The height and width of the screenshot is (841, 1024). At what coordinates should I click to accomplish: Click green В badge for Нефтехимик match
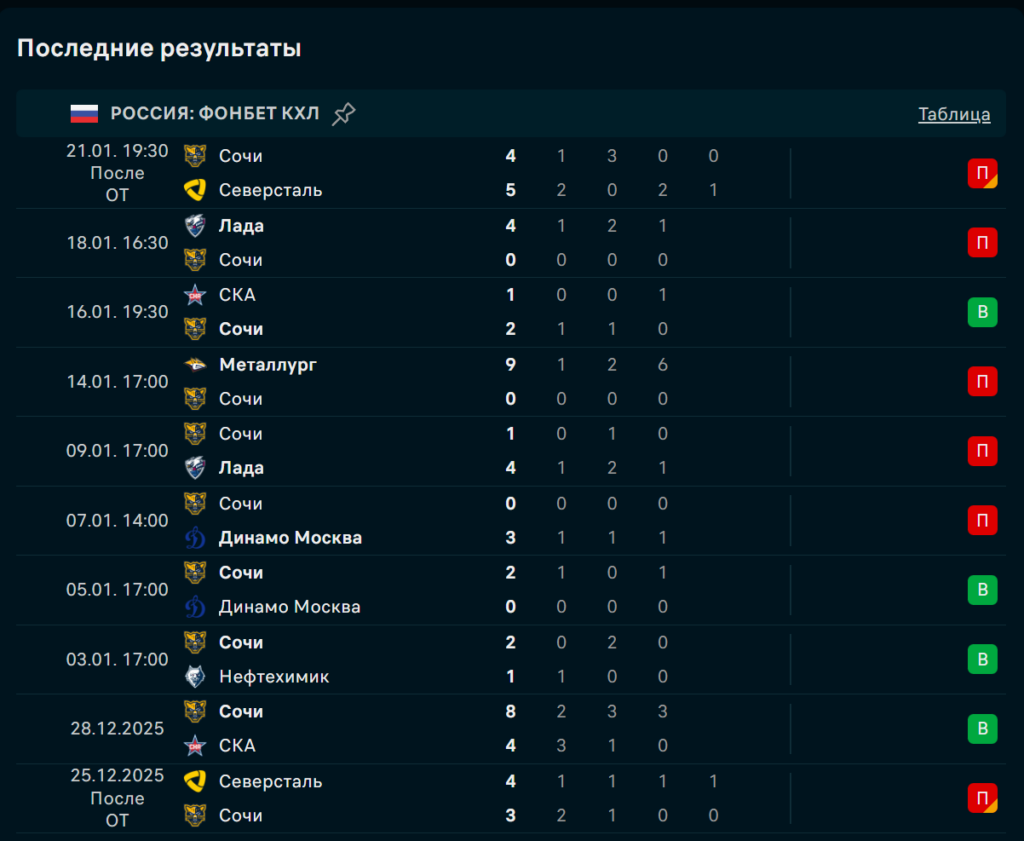click(982, 660)
